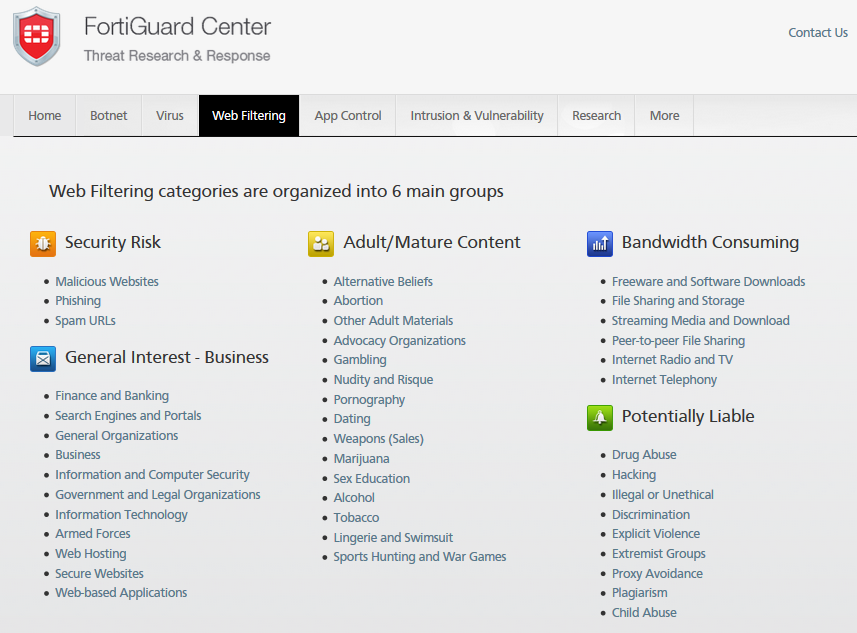857x633 pixels.
Task: Open Alternative Beliefs category
Action: (x=383, y=282)
